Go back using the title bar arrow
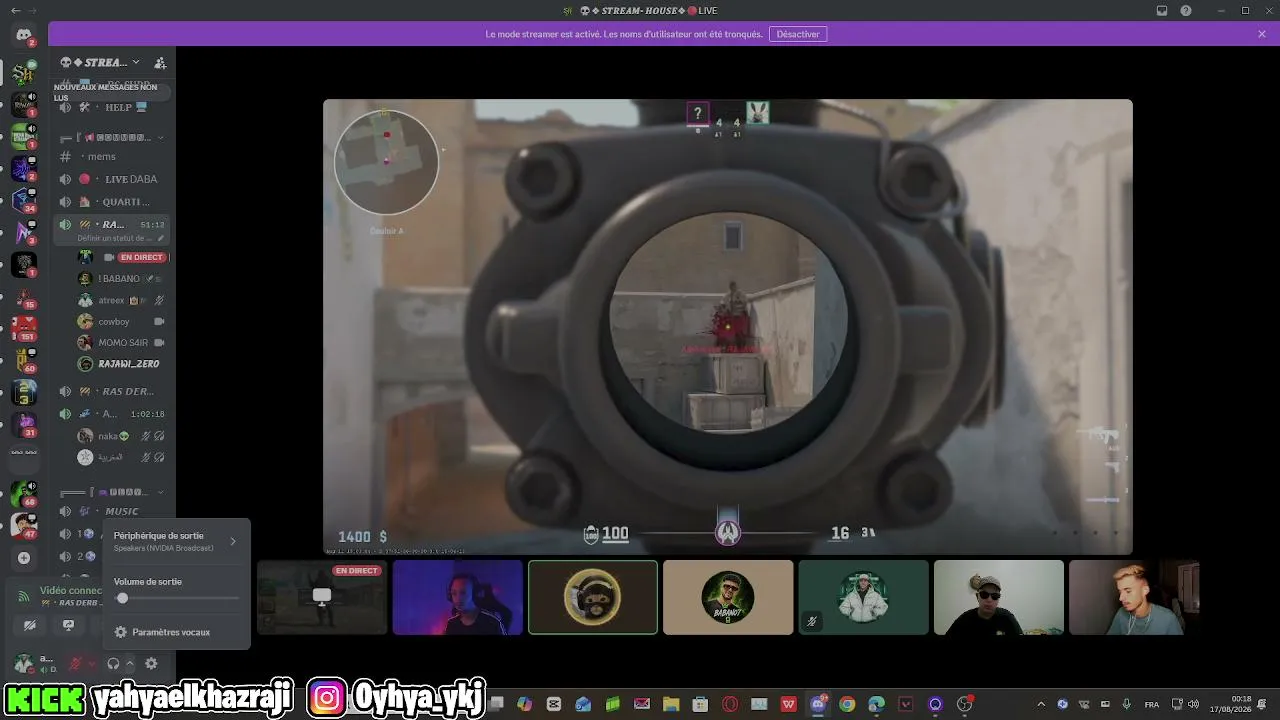Image resolution: width=1280 pixels, height=720 pixels. pyautogui.click(x=15, y=10)
